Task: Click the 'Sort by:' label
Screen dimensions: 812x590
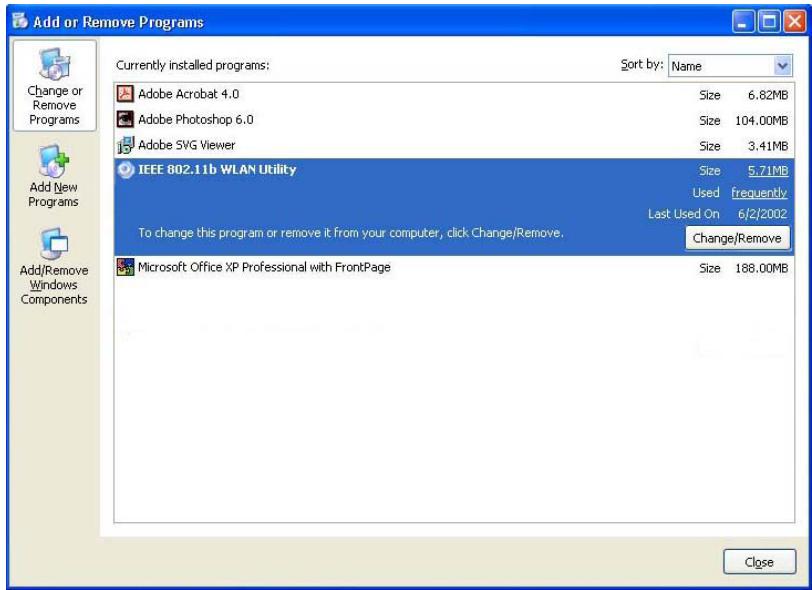Action: tap(642, 65)
